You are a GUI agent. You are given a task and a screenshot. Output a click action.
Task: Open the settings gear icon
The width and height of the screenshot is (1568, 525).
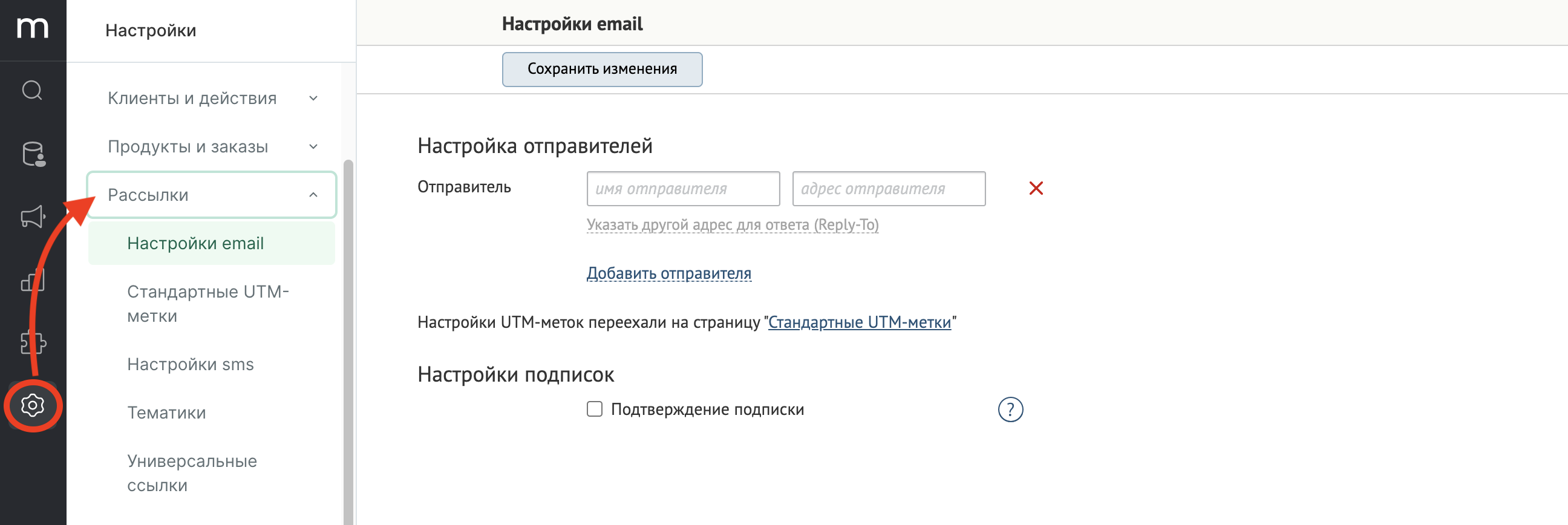pyautogui.click(x=33, y=405)
